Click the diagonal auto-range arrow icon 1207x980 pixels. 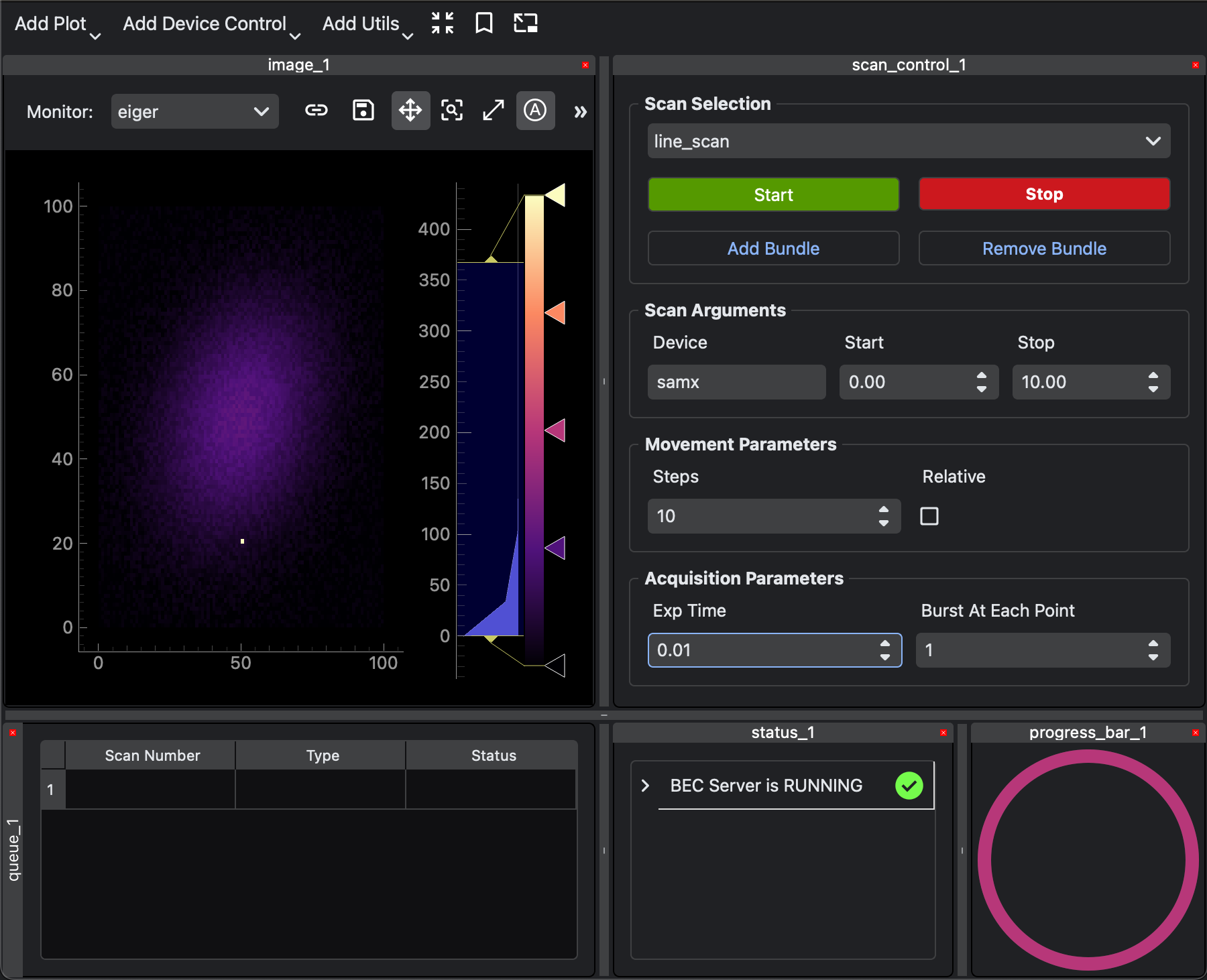point(494,111)
